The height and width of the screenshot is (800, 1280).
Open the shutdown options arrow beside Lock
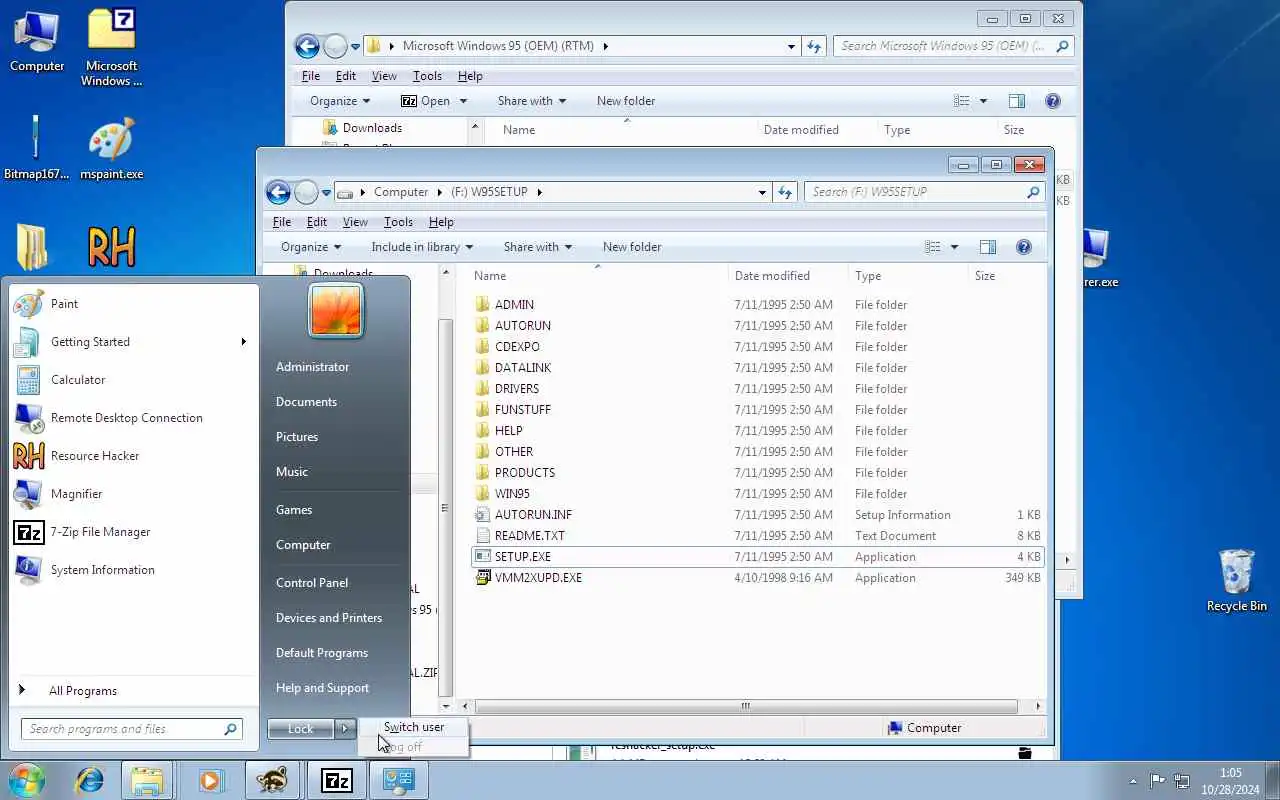click(345, 729)
